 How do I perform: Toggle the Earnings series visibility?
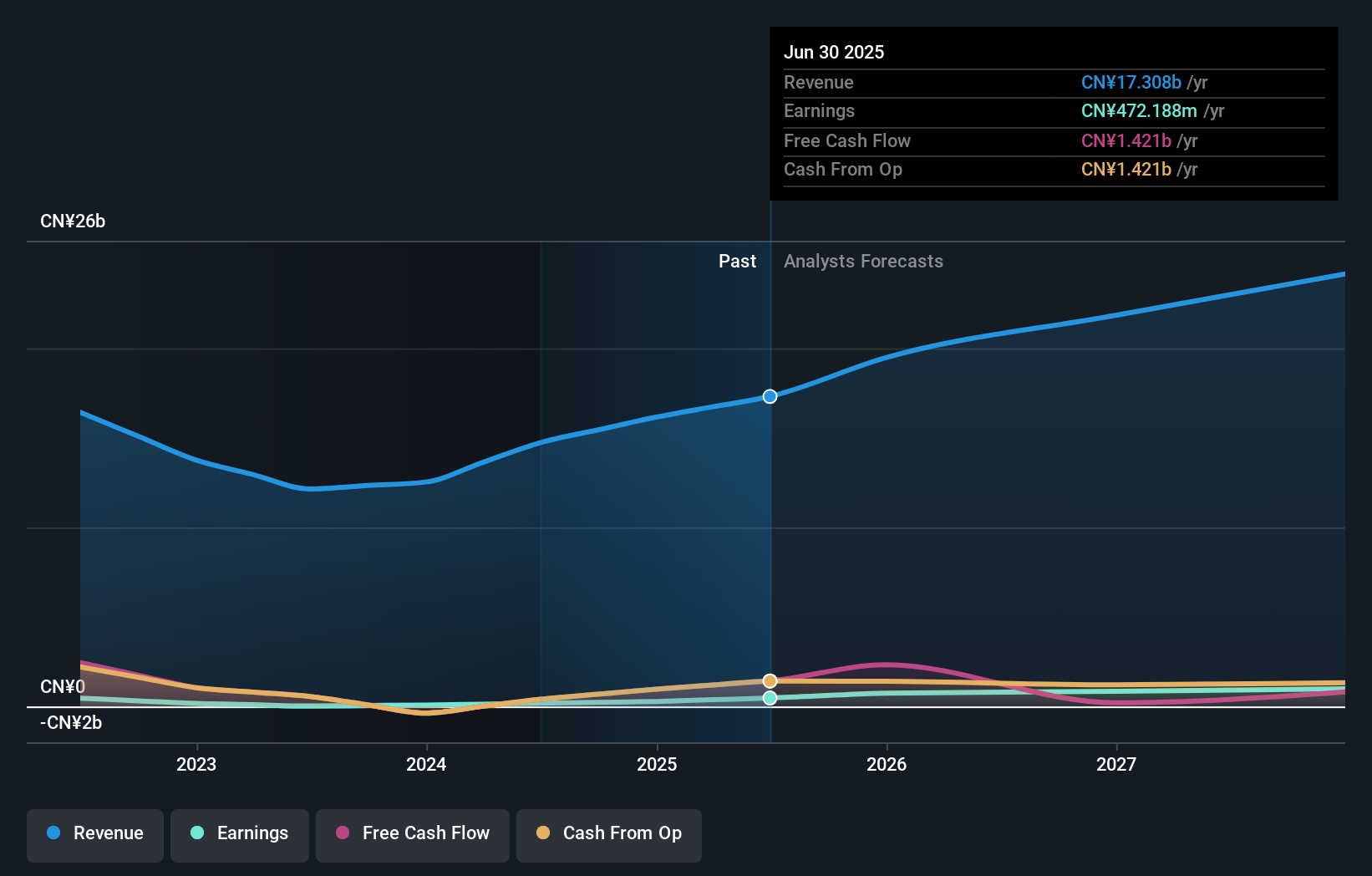(x=240, y=833)
